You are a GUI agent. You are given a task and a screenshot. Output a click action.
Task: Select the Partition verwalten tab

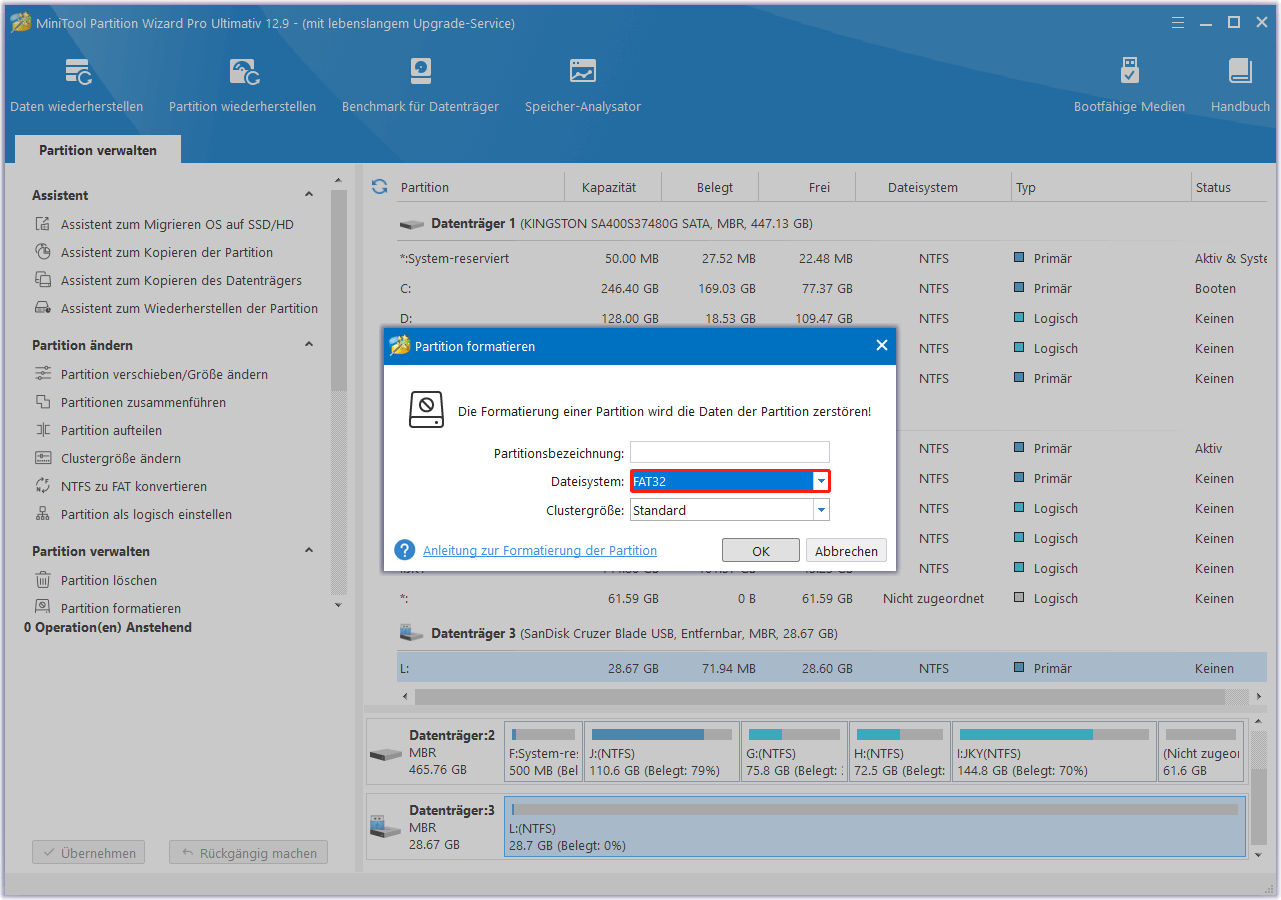98,150
